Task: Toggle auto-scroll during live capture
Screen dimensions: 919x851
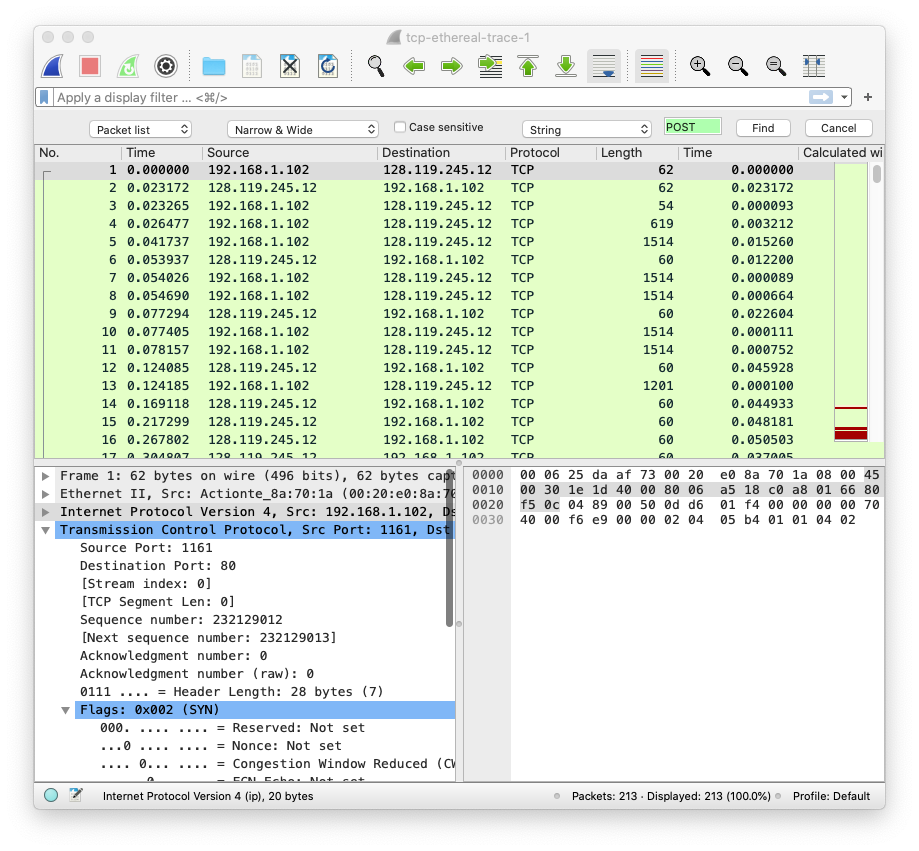Action: point(604,66)
